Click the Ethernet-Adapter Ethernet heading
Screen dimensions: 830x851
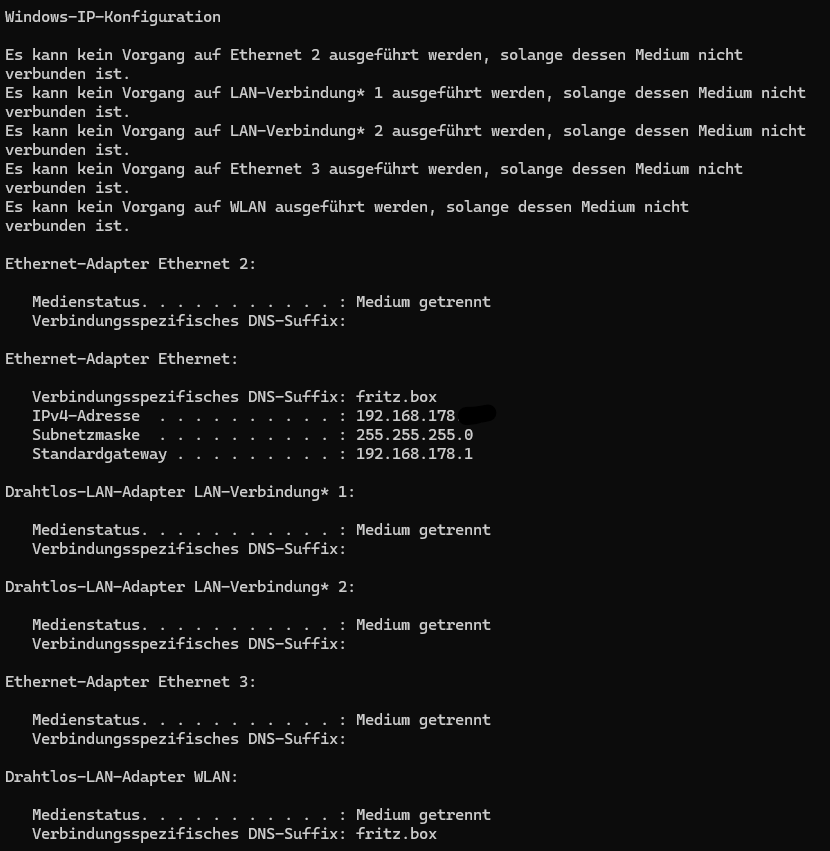(122, 359)
